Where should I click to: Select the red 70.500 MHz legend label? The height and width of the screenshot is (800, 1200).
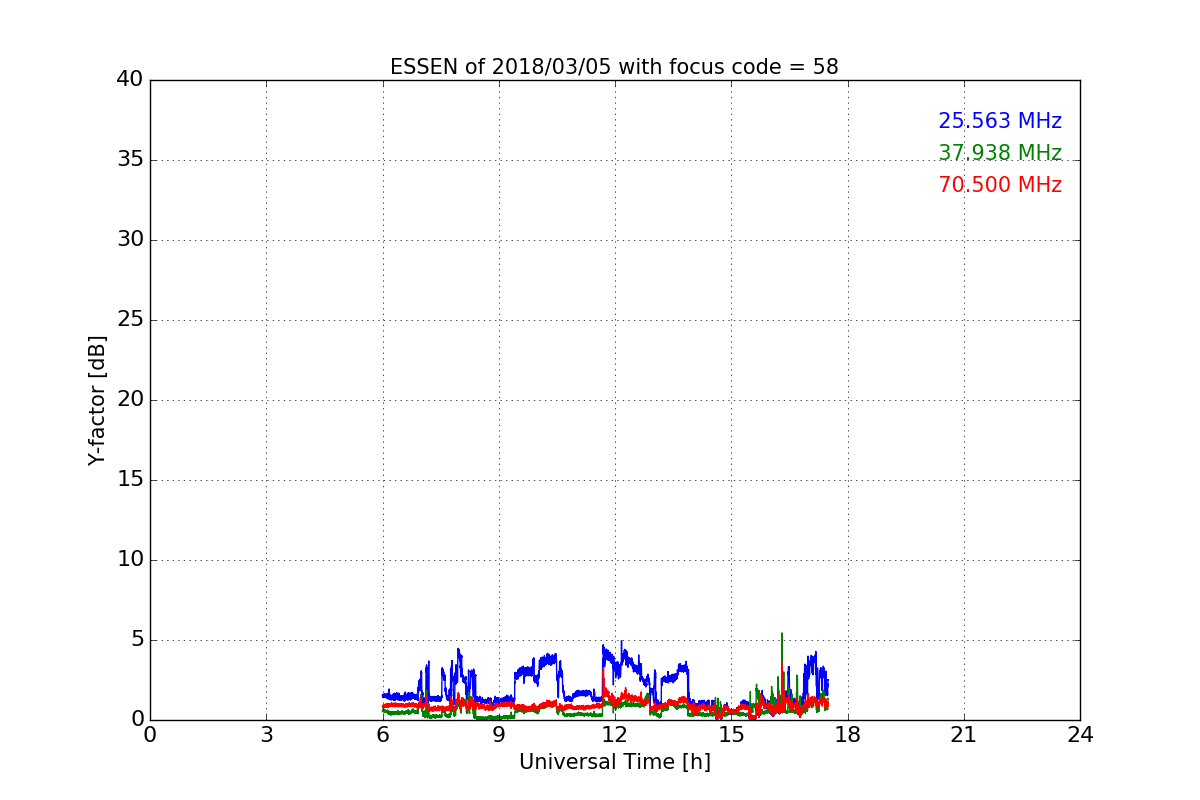pyautogui.click(x=1000, y=185)
